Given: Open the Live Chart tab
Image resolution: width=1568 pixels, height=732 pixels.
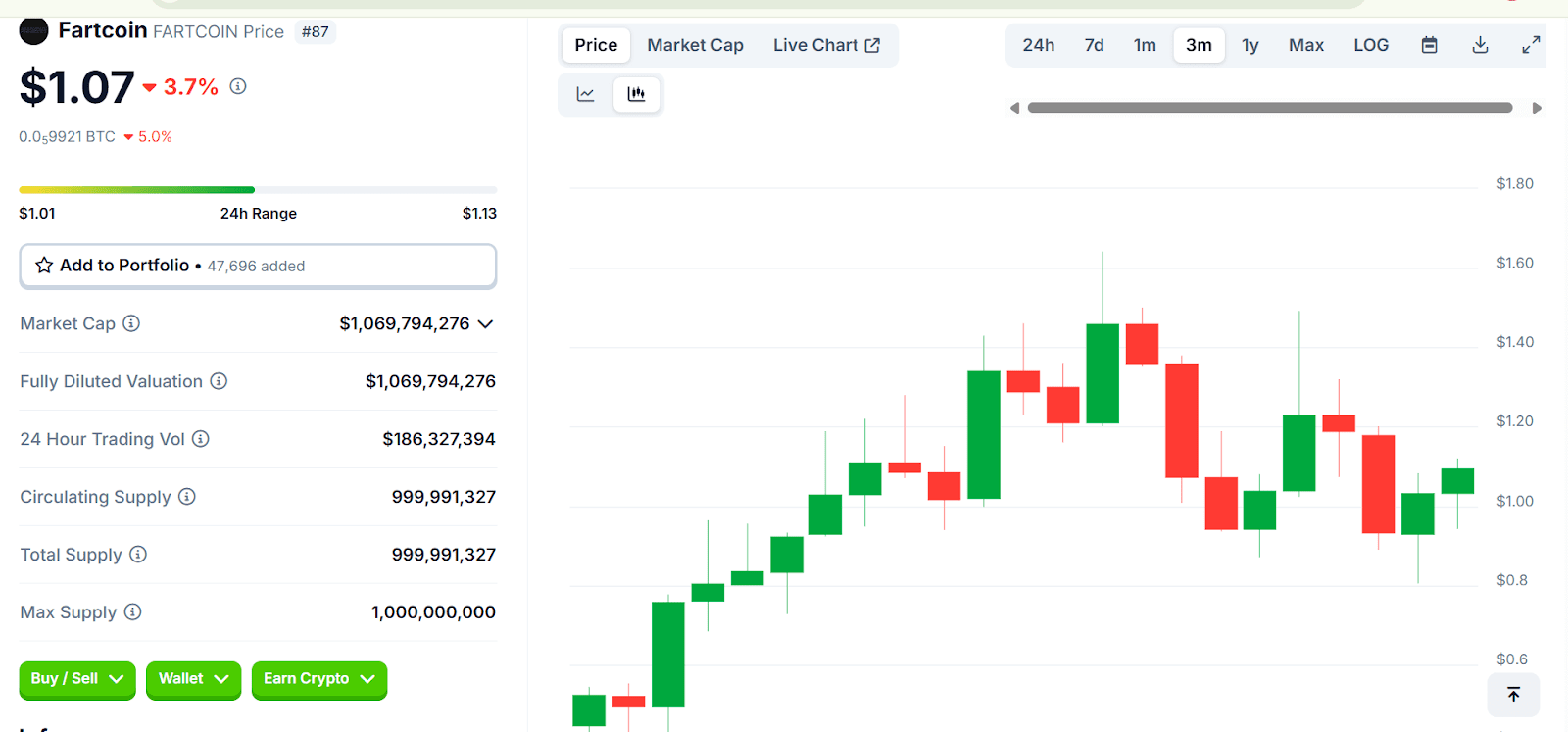Looking at the screenshot, I should [826, 45].
